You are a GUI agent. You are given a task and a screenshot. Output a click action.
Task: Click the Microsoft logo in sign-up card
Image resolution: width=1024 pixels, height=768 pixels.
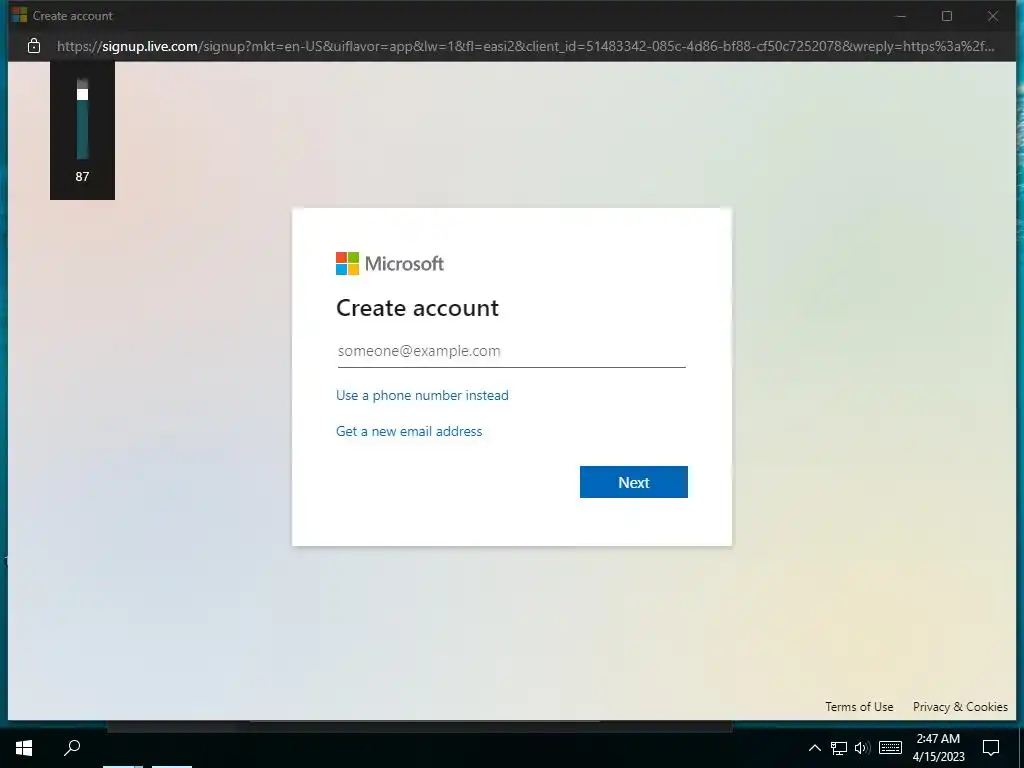coord(390,264)
